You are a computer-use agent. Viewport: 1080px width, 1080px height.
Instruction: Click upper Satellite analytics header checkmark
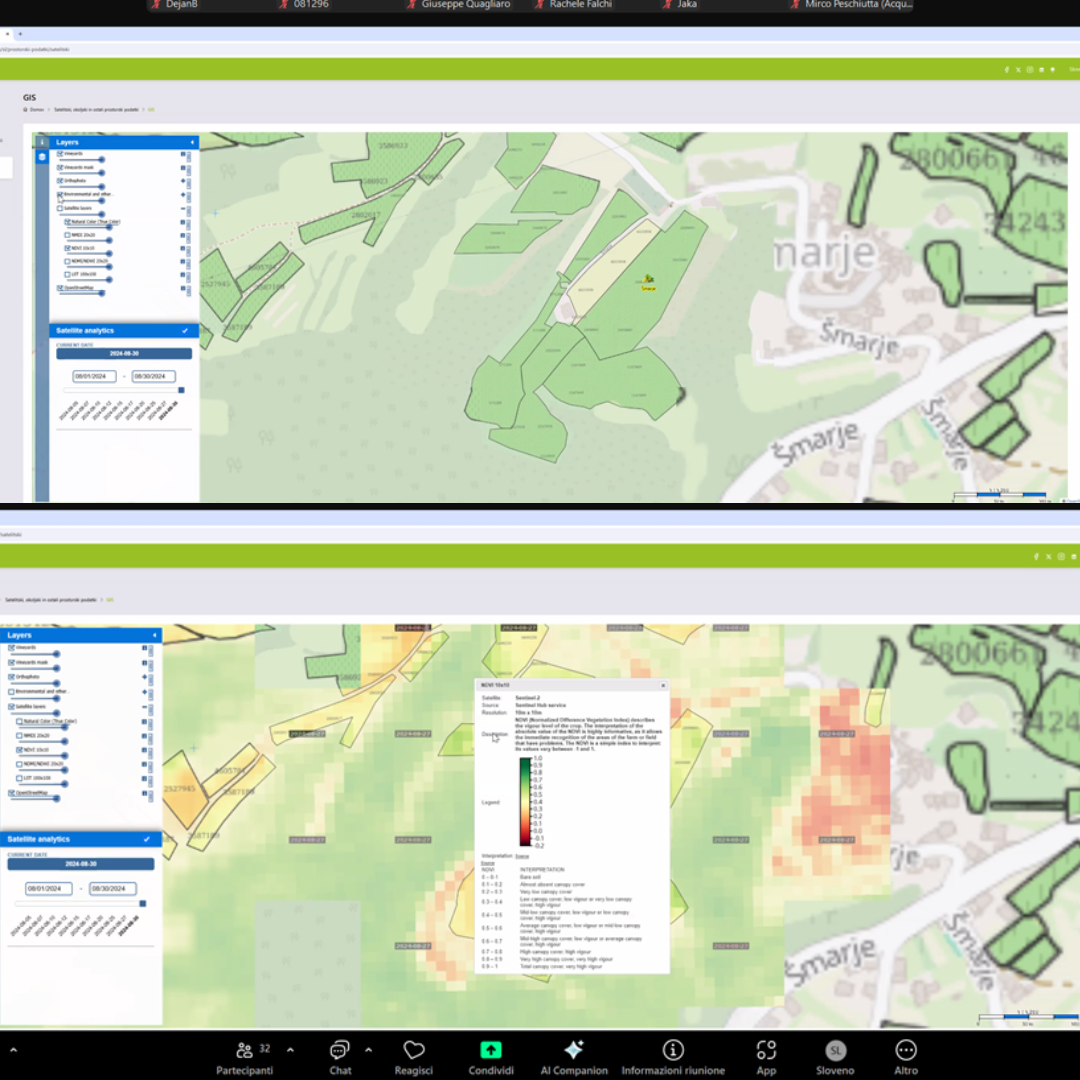(x=185, y=331)
